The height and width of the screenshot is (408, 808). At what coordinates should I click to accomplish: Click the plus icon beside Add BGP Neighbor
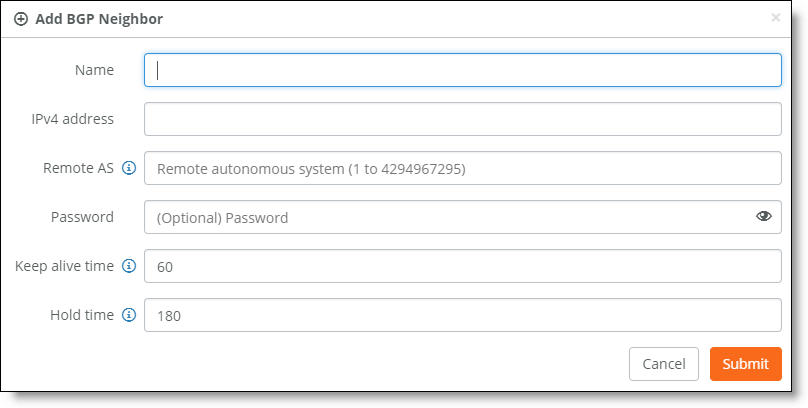pos(21,20)
